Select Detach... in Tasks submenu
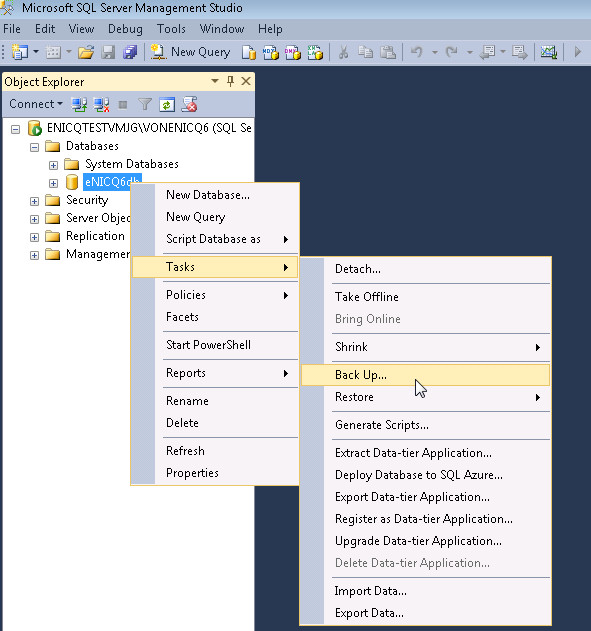591x631 pixels. click(x=426, y=269)
